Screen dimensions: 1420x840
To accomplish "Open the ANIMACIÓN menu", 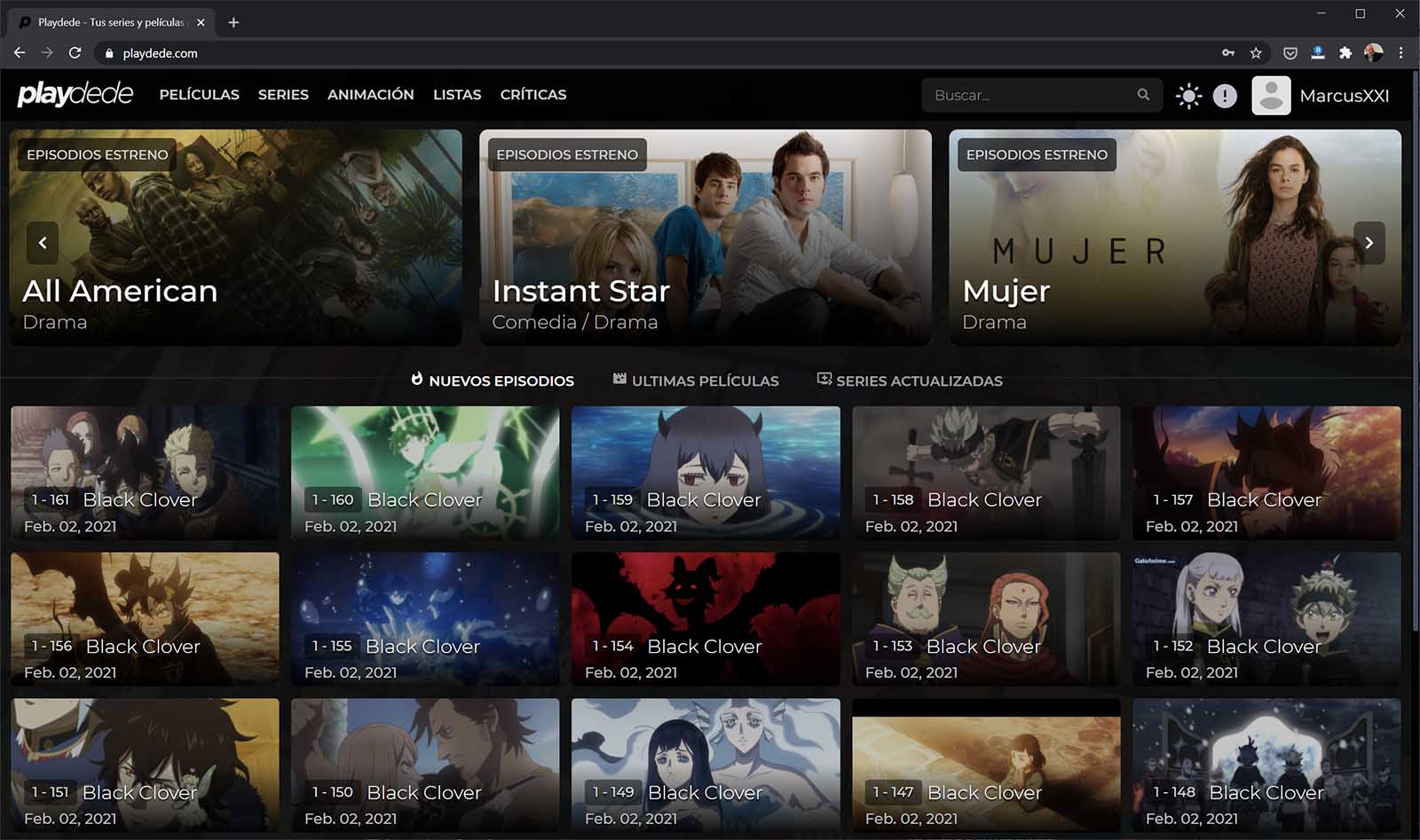I will click(x=371, y=95).
